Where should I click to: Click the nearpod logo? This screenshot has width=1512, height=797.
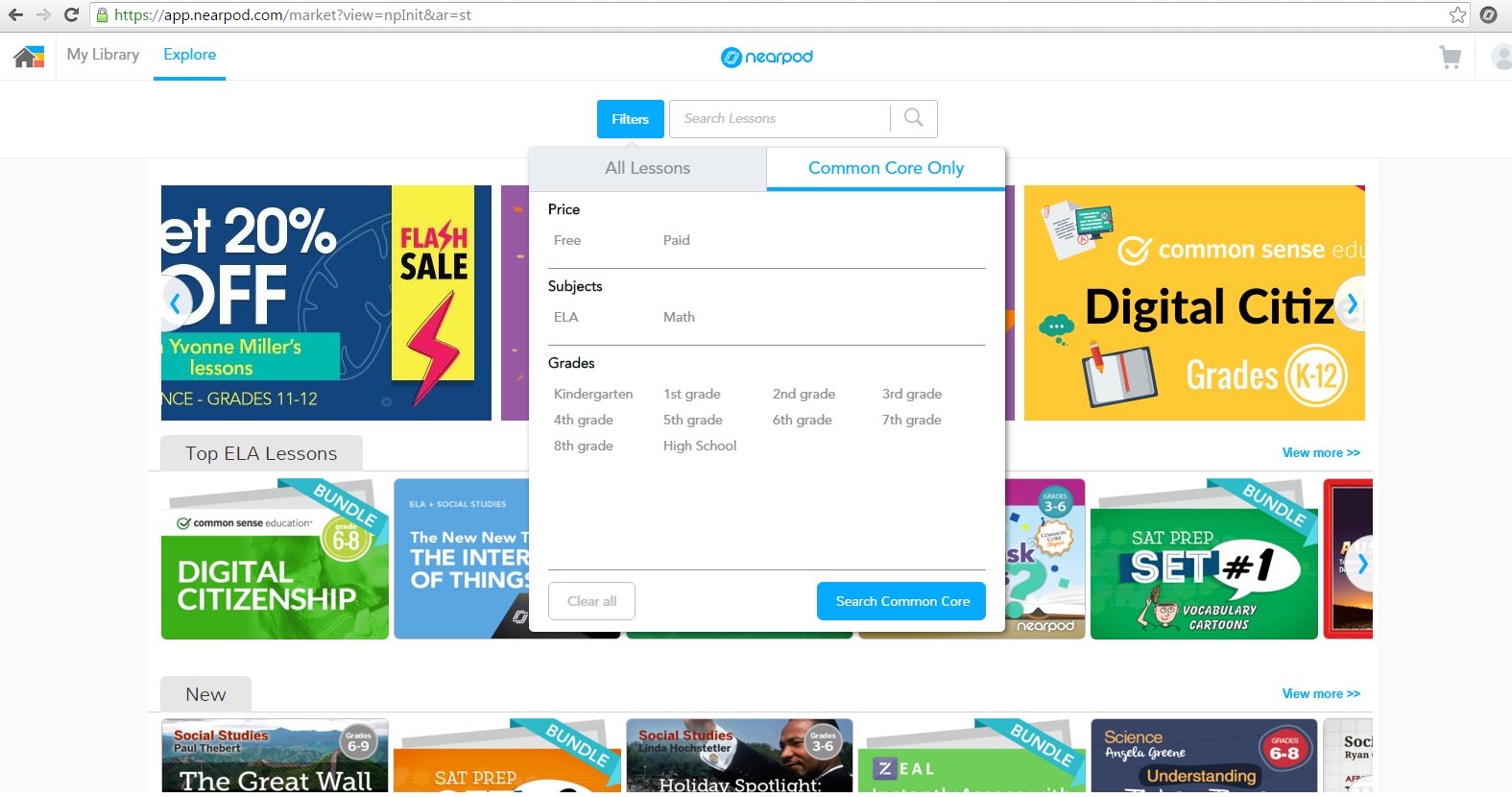pos(767,57)
